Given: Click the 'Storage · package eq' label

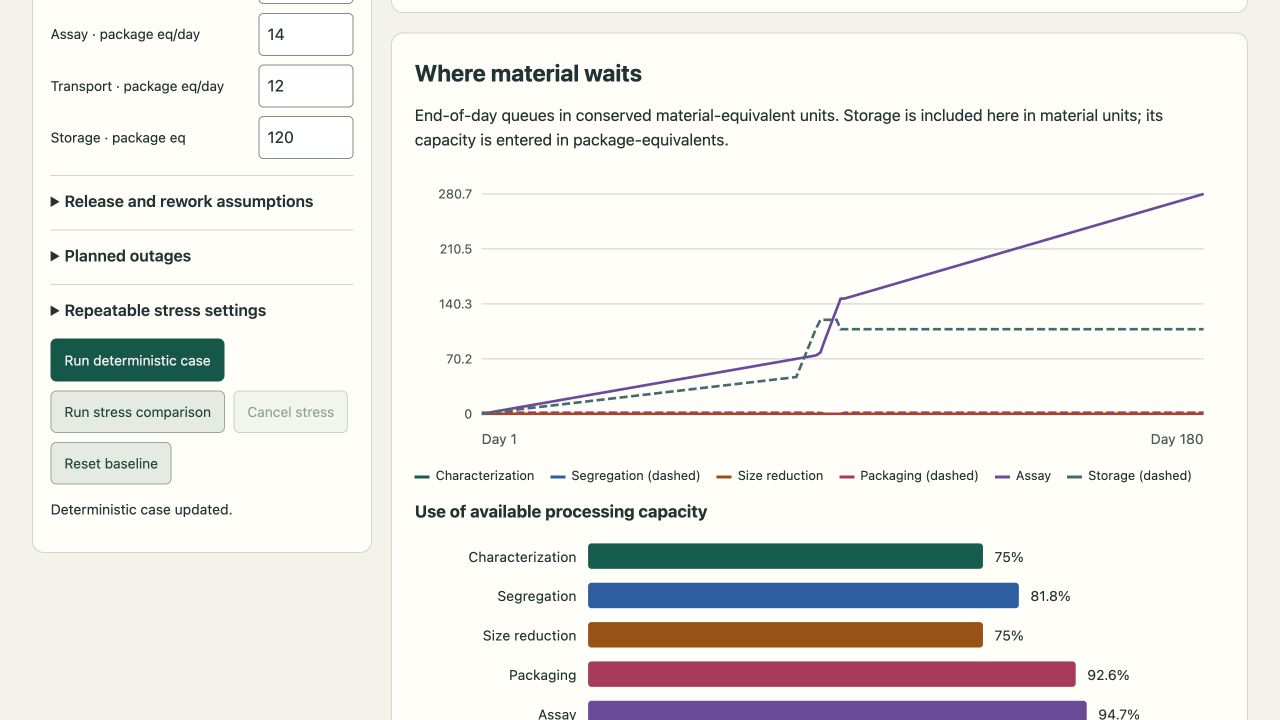Looking at the screenshot, I should click(118, 138).
